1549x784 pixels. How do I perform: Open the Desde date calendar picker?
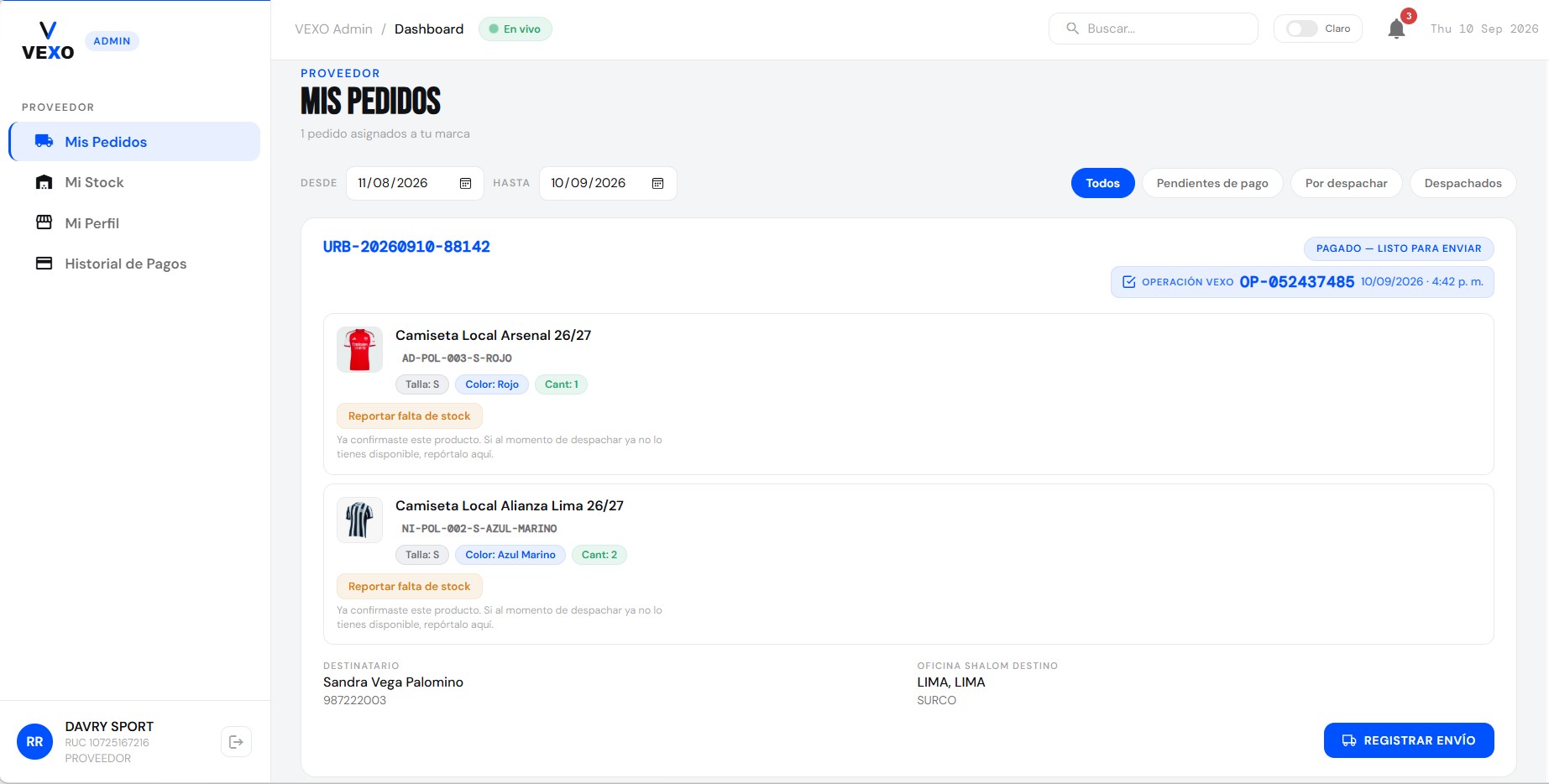[465, 183]
